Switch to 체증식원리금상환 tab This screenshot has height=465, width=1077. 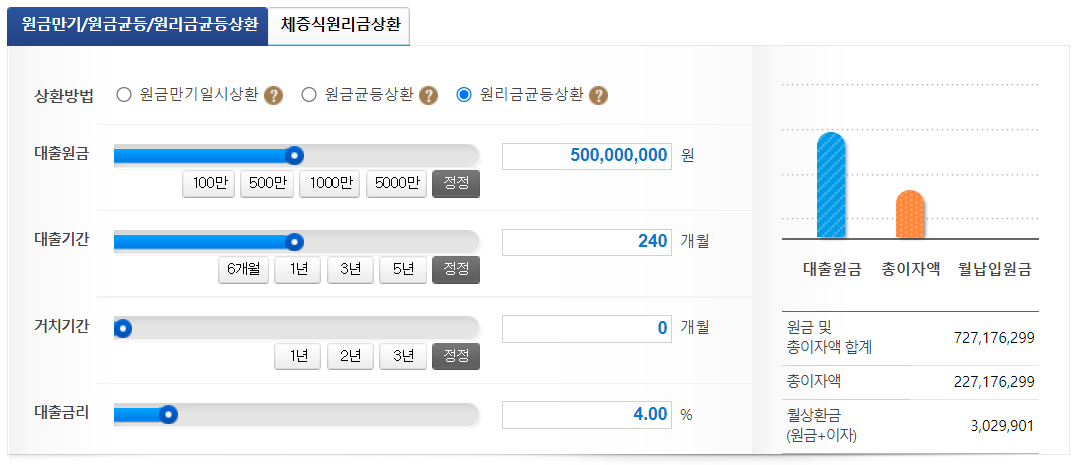(x=339, y=25)
